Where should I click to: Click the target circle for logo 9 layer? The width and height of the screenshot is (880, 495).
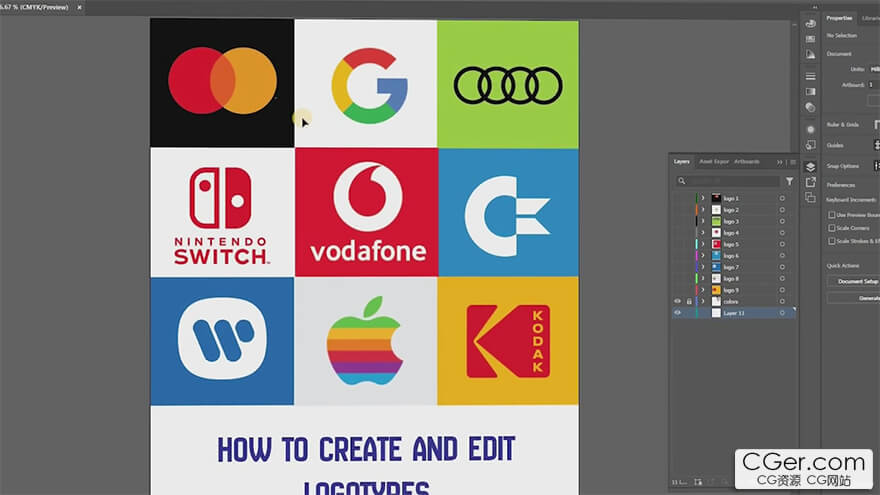pos(782,290)
